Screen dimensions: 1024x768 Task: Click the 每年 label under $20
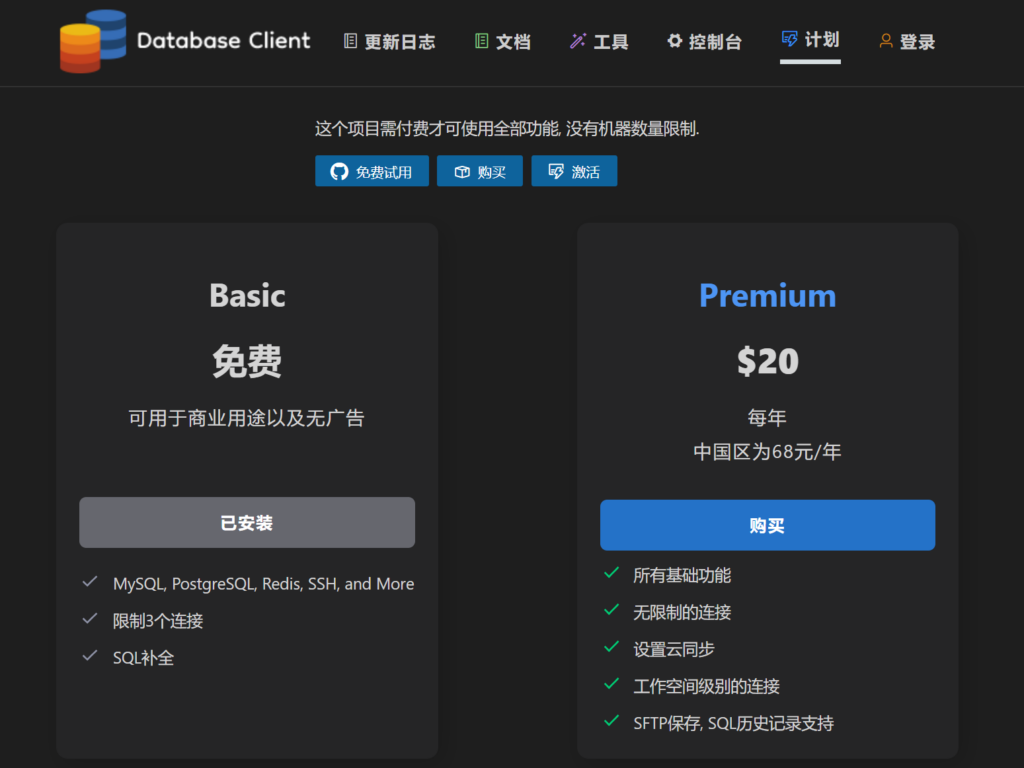(767, 418)
